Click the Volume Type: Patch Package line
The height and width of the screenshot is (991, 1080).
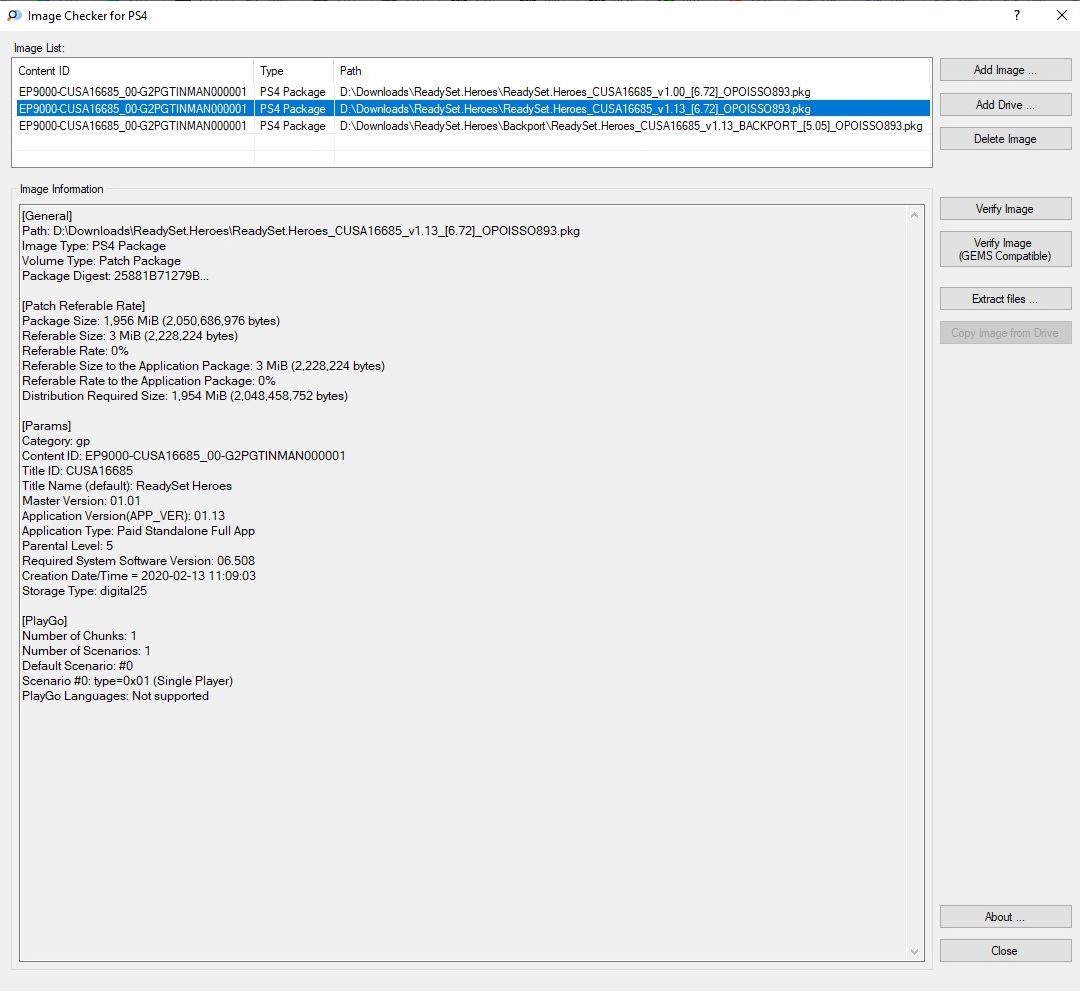click(x=101, y=261)
